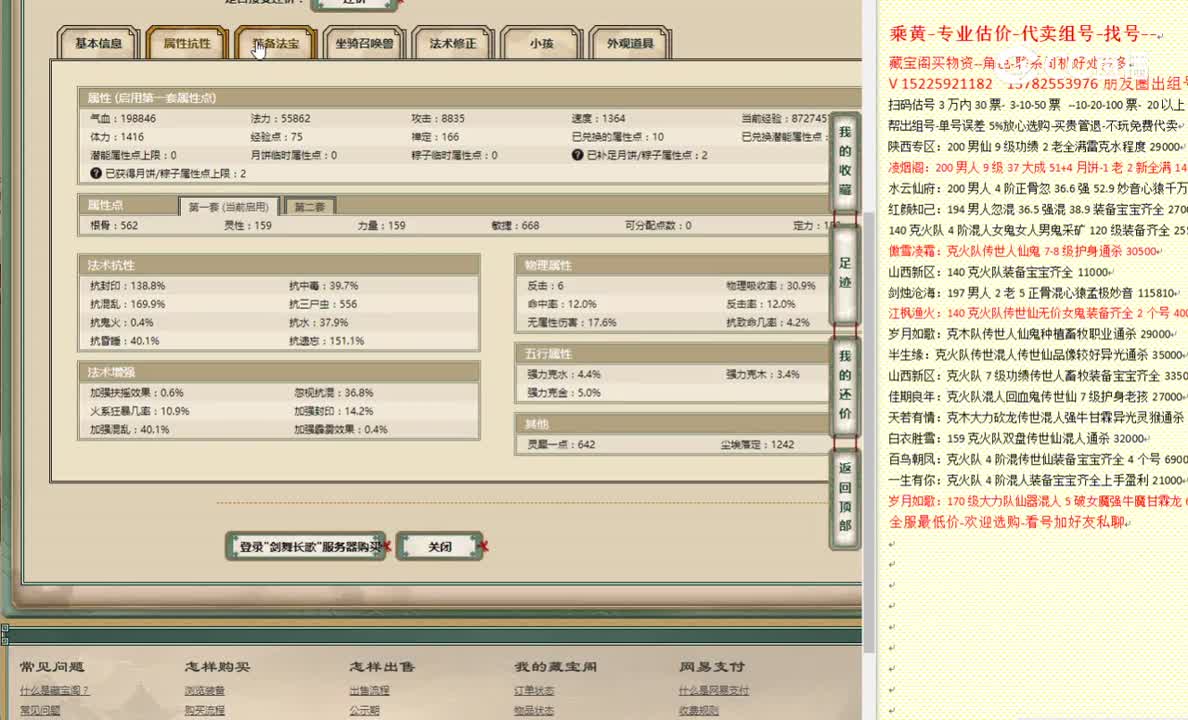Click the page vertical scrollbar
Image resolution: width=1188 pixels, height=720 pixels.
(x=869, y=432)
